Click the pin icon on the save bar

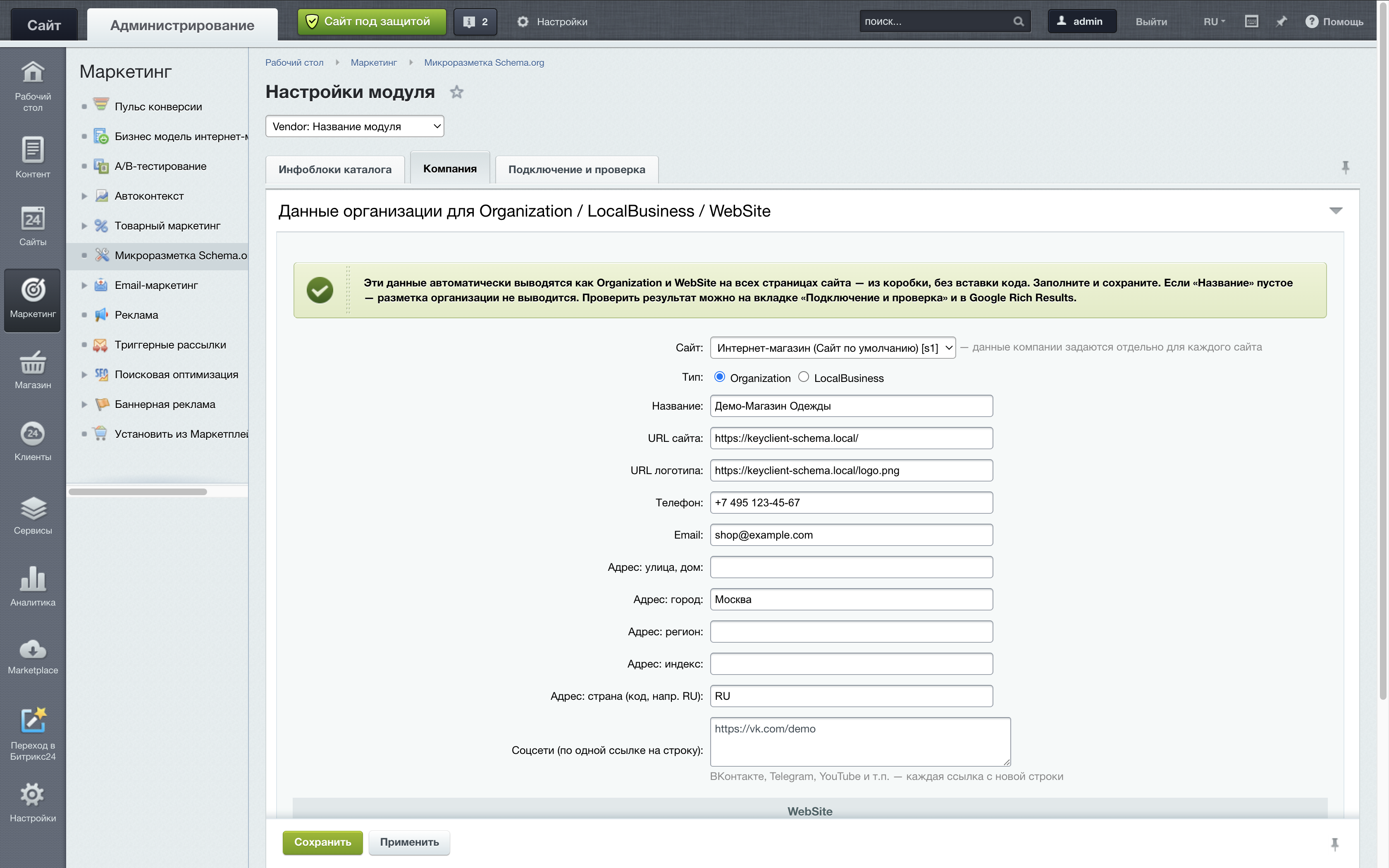1334,843
